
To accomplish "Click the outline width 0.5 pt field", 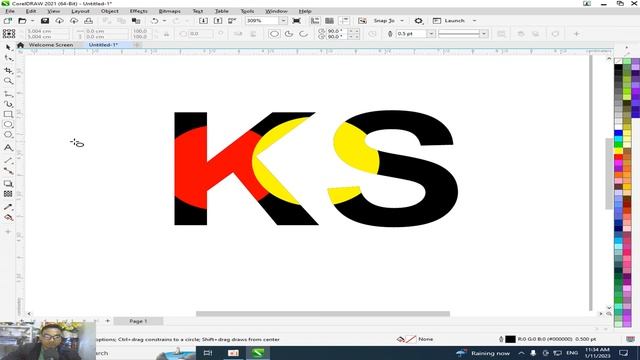I will click(x=411, y=34).
